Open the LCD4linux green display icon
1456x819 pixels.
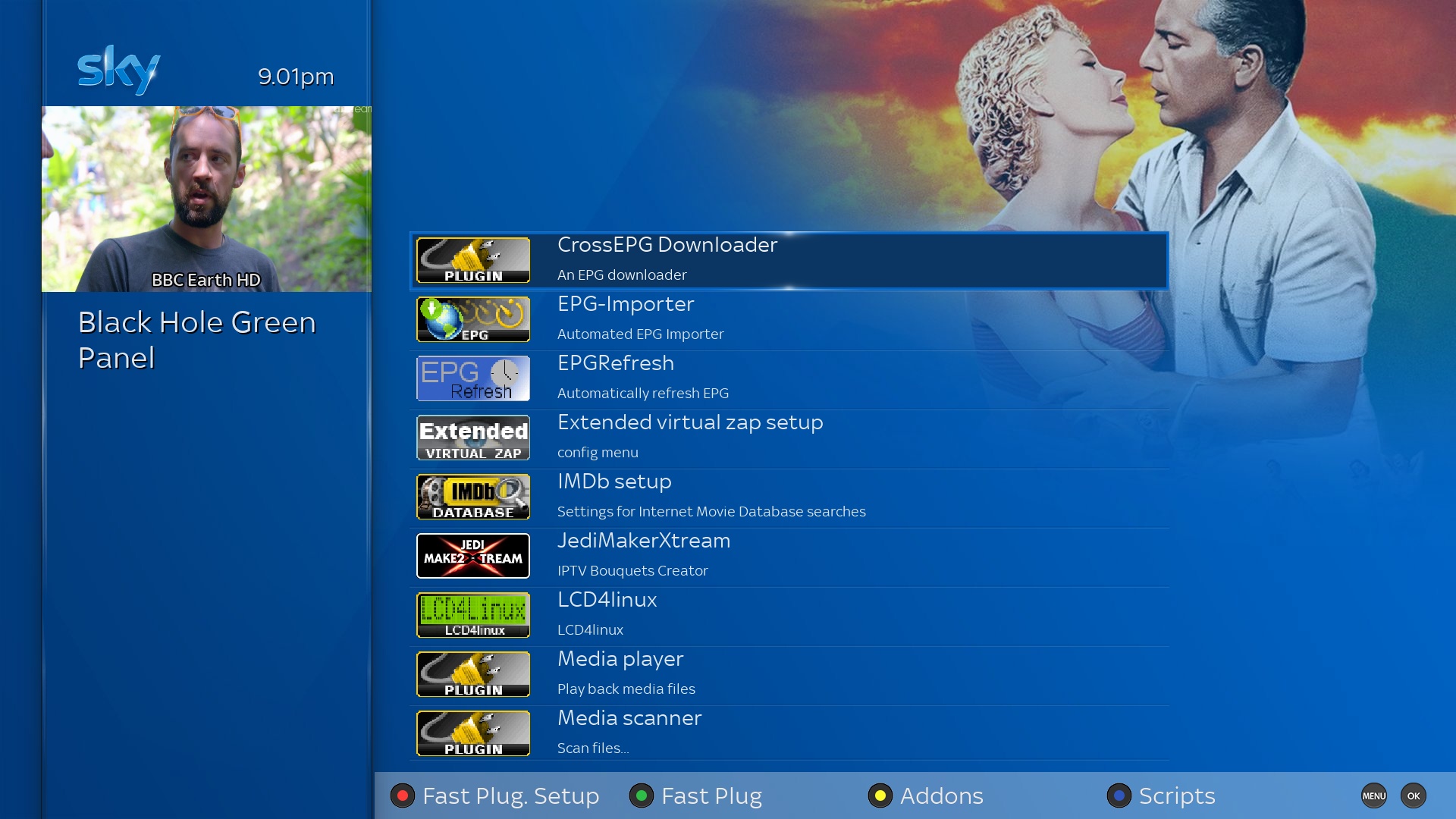click(473, 615)
